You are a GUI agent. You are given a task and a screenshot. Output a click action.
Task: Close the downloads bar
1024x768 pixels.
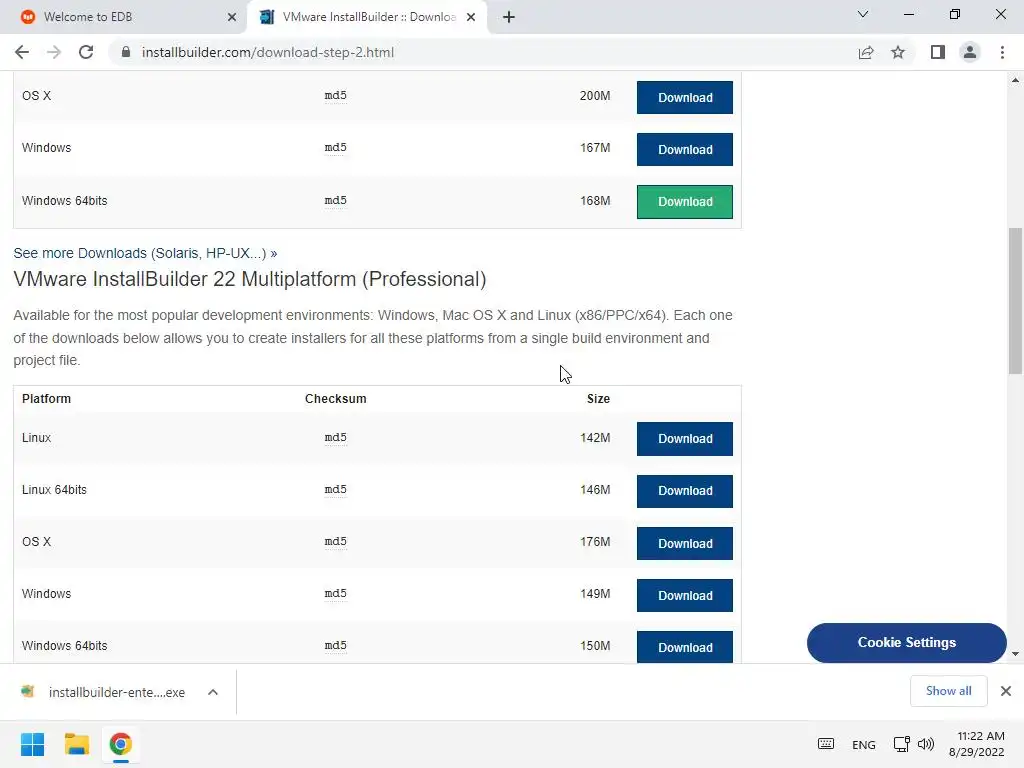click(x=1006, y=691)
